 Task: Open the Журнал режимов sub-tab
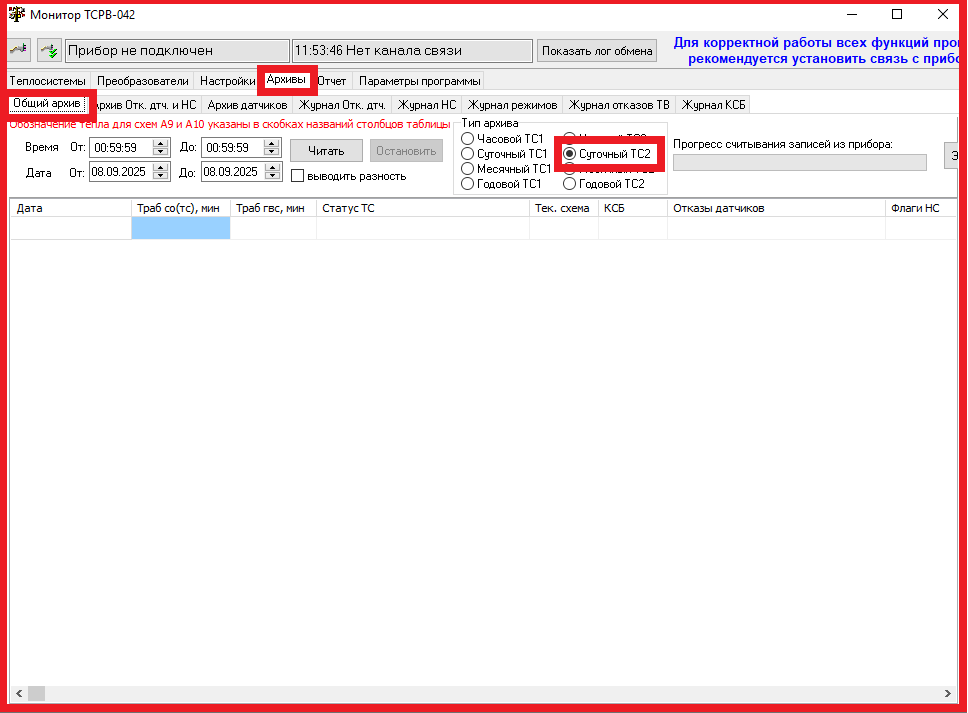coord(512,105)
